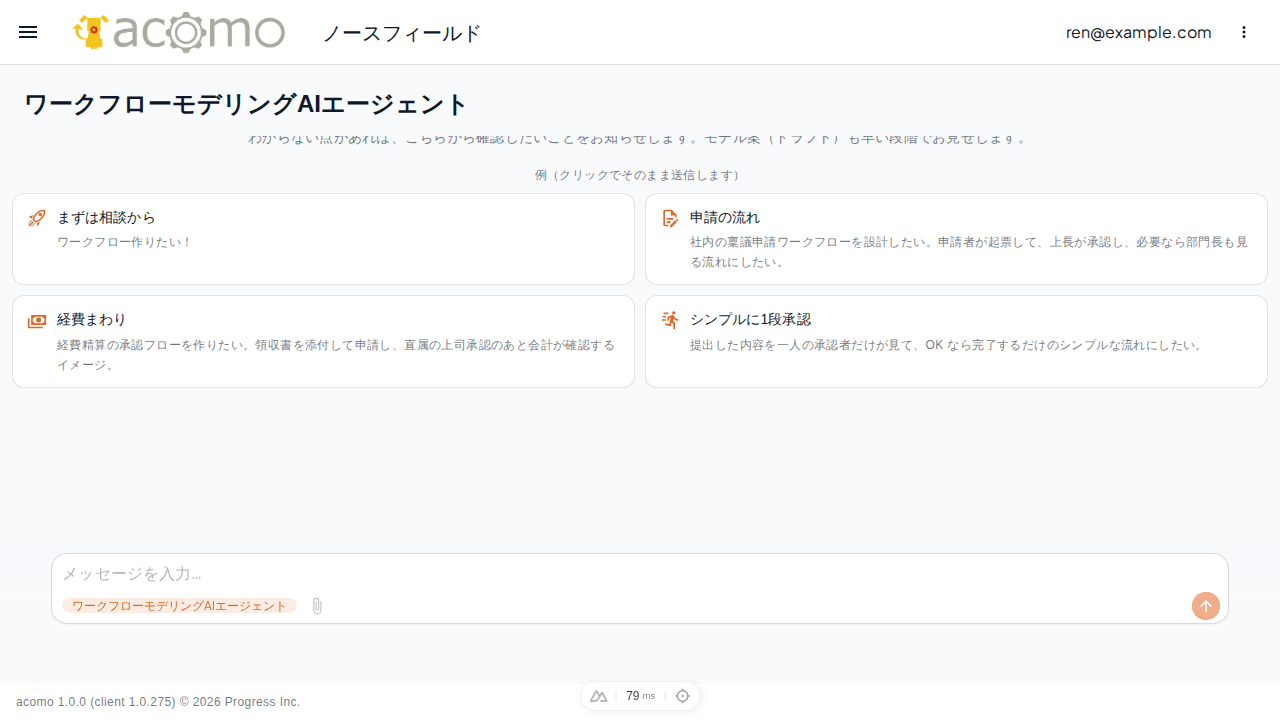The height and width of the screenshot is (720, 1280).
Task: Click the money icon on 経費まわり card
Action: point(37,320)
